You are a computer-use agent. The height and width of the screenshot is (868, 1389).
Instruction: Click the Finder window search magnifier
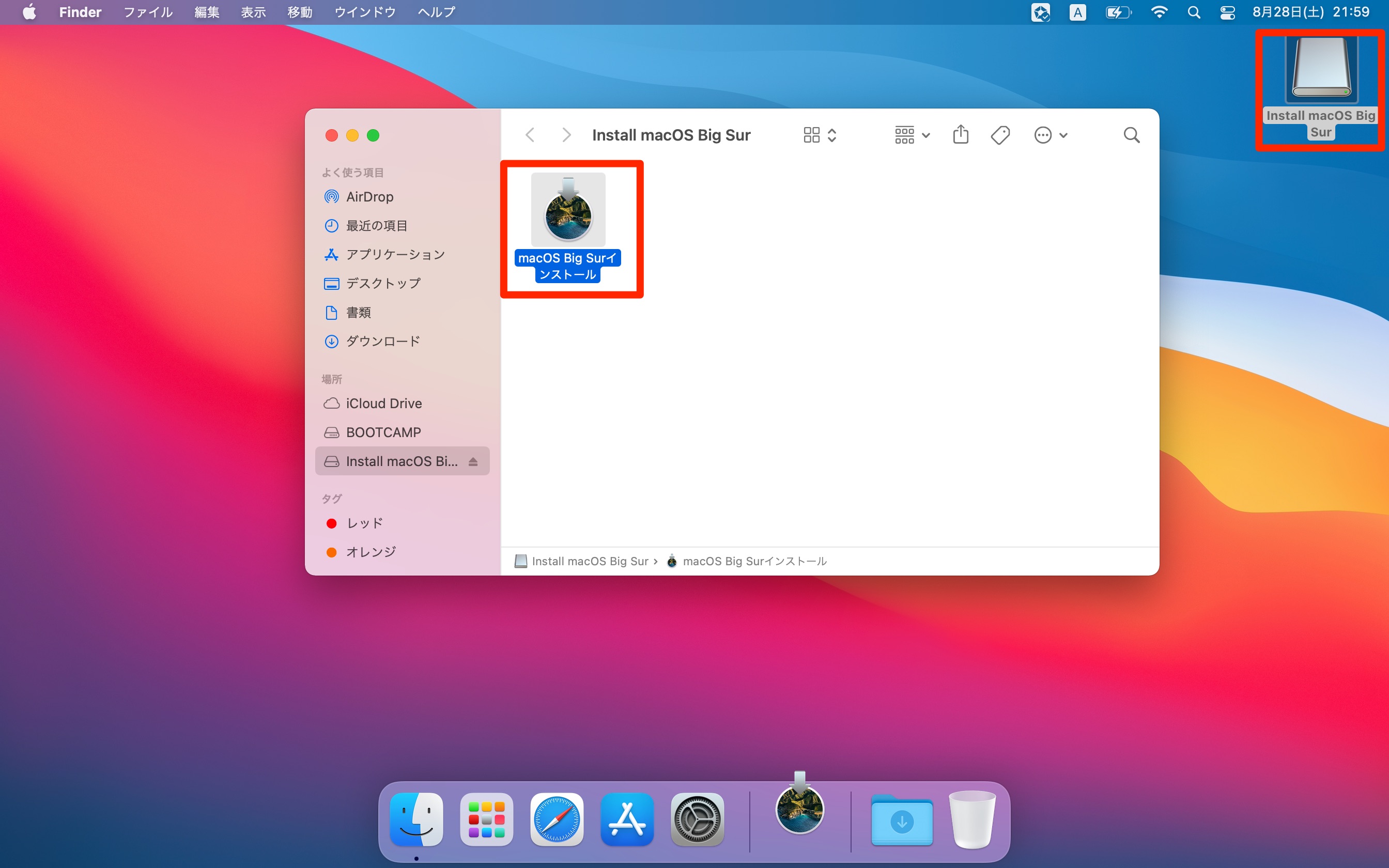1131,135
